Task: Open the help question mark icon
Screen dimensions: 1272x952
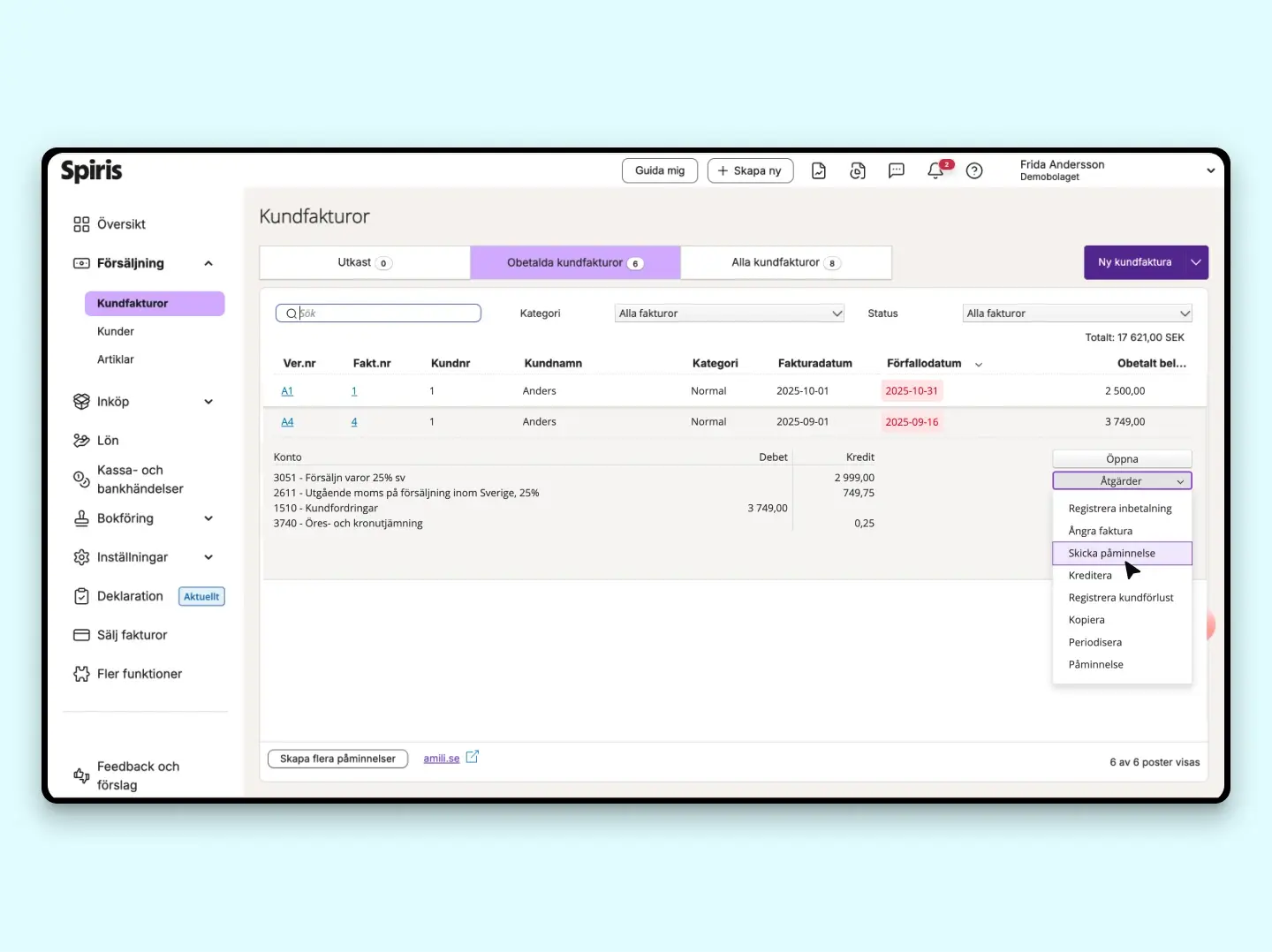Action: (974, 170)
